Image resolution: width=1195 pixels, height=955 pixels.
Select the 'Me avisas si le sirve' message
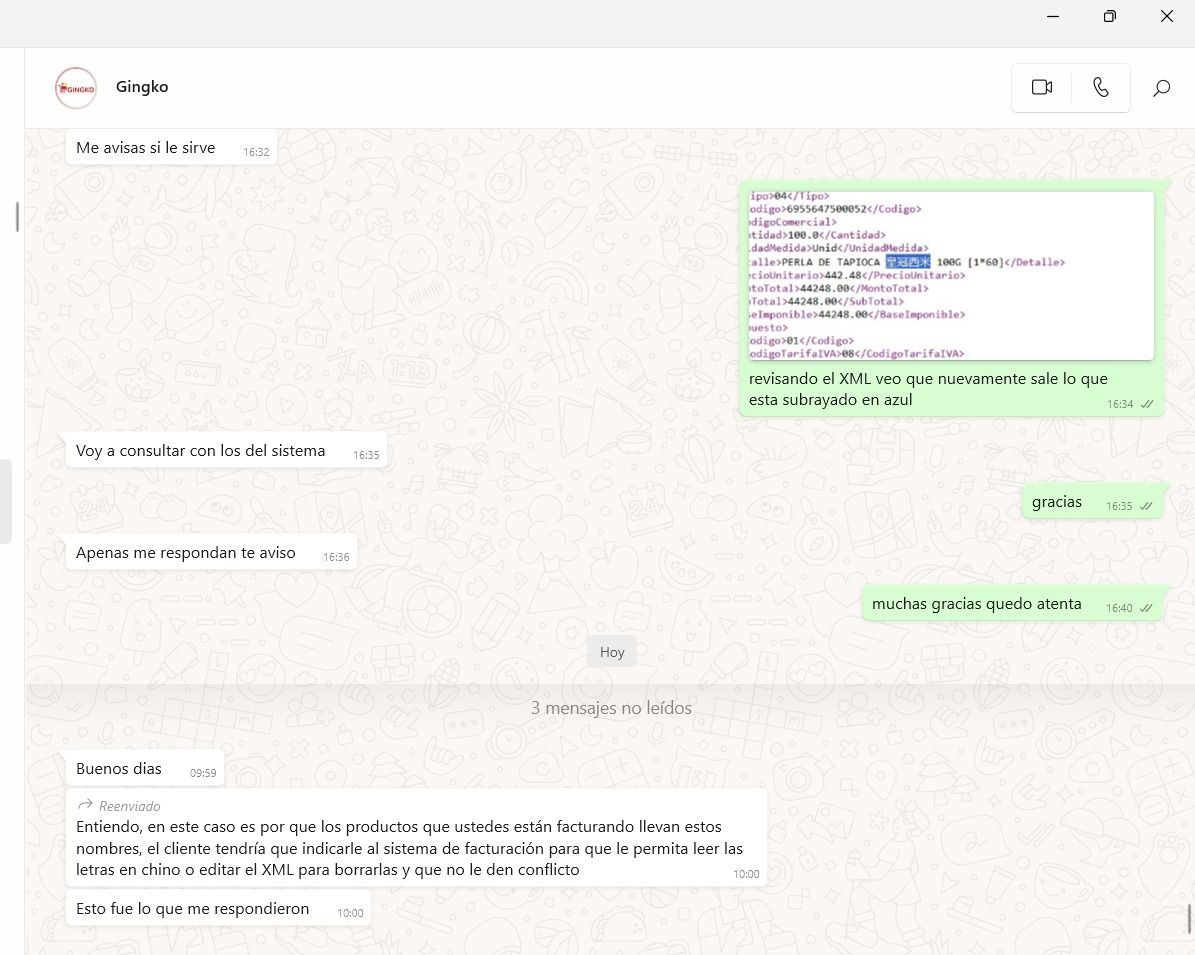pos(146,148)
